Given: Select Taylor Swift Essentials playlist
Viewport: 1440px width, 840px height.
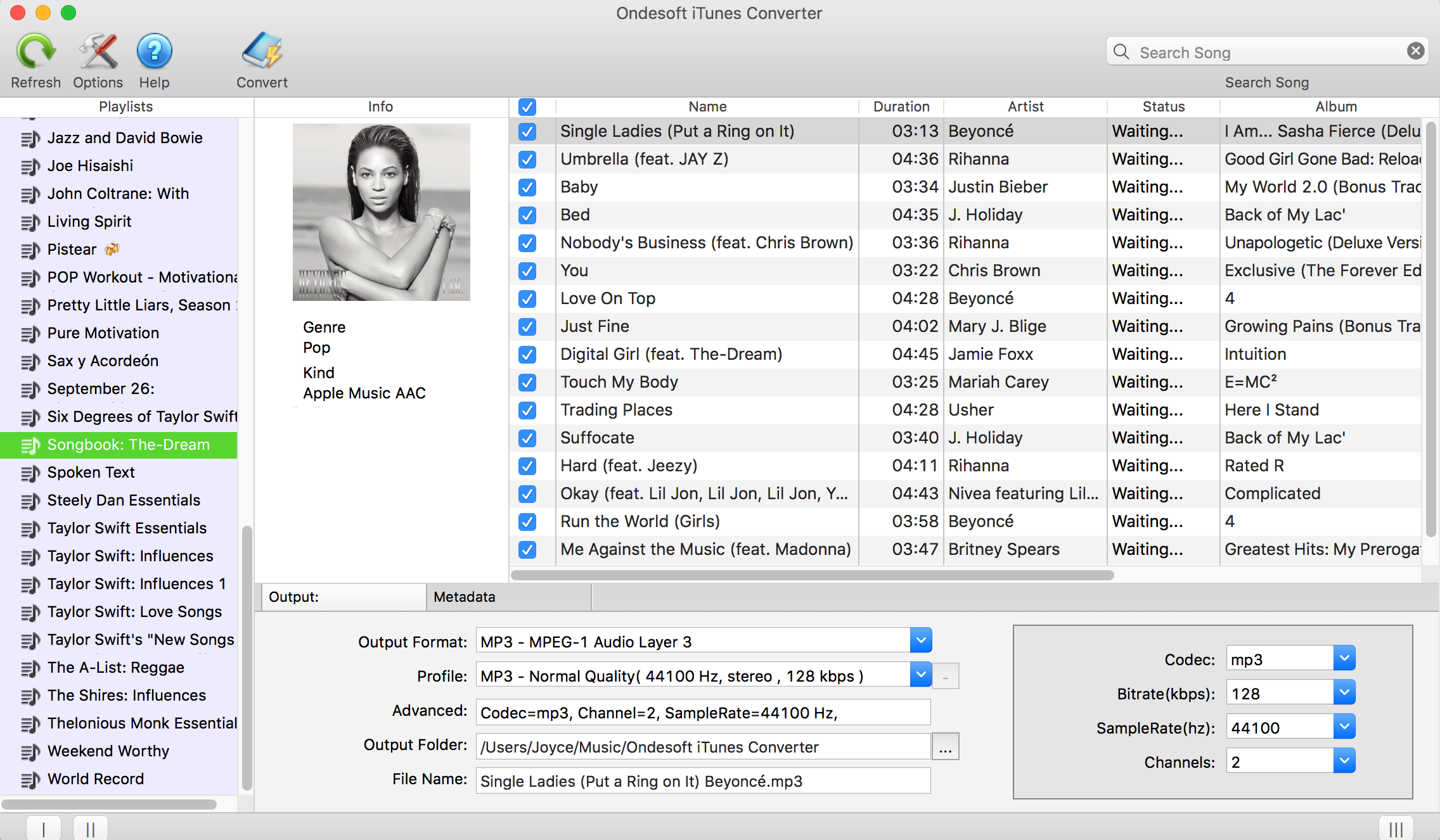Looking at the screenshot, I should pos(126,527).
